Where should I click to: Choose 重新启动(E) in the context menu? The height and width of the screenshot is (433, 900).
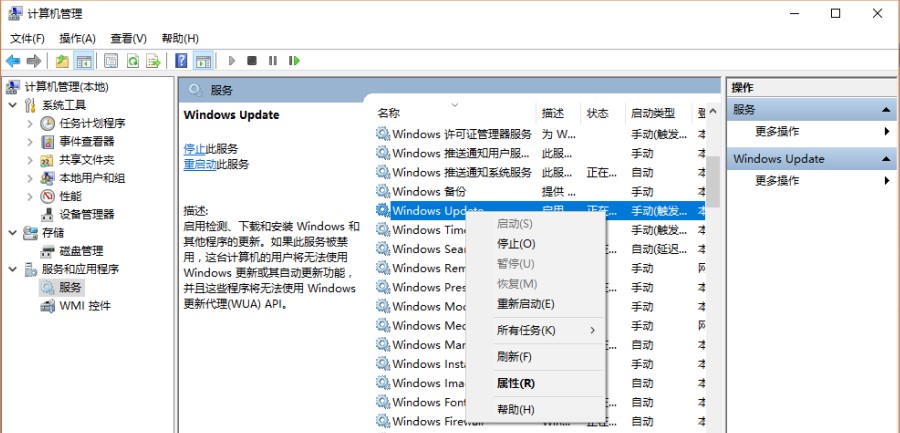click(536, 304)
